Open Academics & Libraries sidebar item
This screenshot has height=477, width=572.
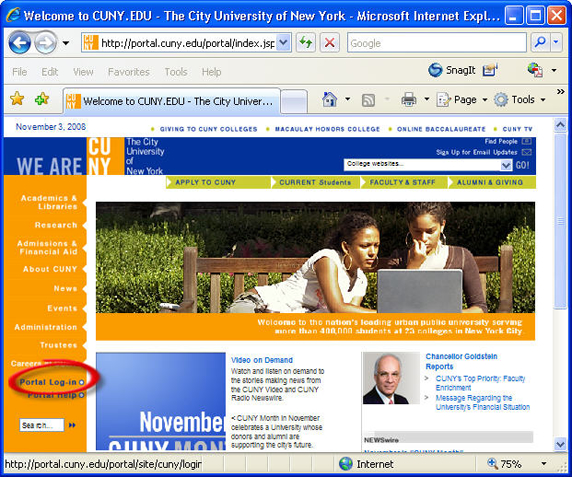[49, 202]
